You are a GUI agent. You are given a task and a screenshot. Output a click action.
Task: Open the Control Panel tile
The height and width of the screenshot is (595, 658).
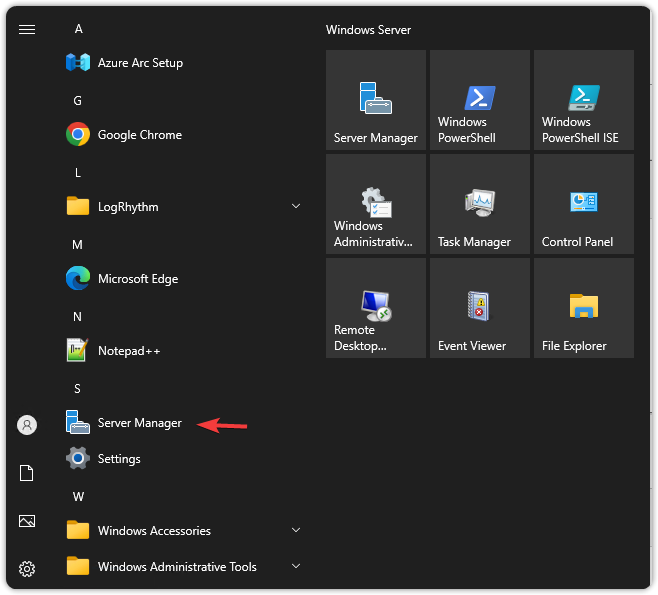point(584,204)
